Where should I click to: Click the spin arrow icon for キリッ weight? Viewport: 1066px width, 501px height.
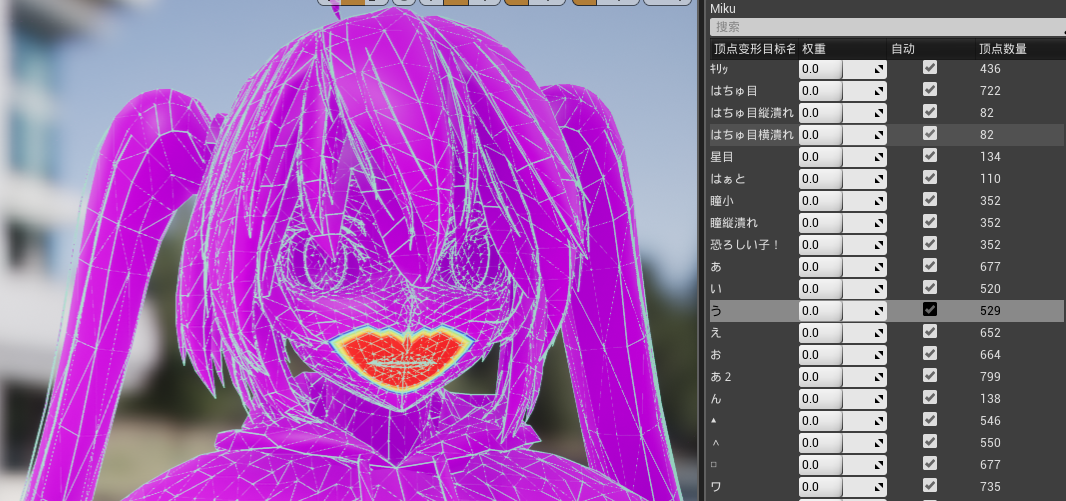tap(880, 69)
